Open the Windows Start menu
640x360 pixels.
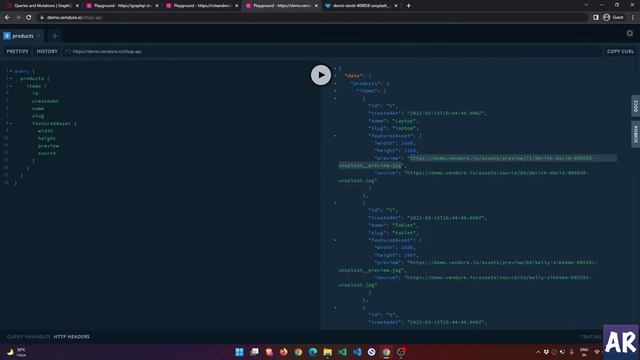(240, 352)
